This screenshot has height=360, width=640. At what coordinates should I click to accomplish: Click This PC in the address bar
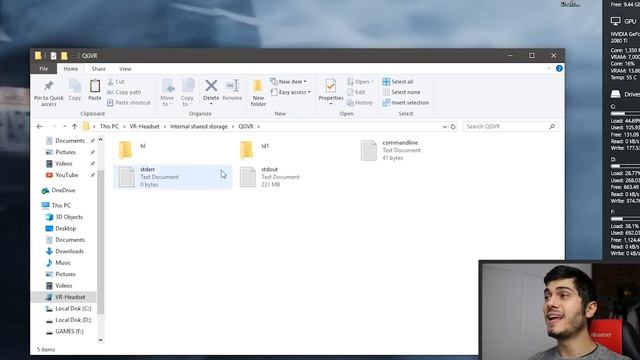[109, 127]
